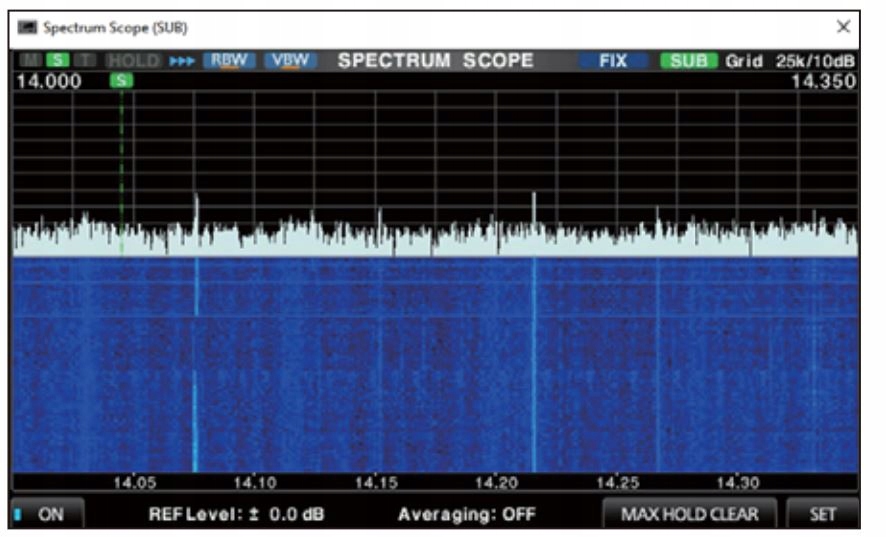The height and width of the screenshot is (537, 887).
Task: Switch the FIX scope mode
Action: pyautogui.click(x=612, y=61)
